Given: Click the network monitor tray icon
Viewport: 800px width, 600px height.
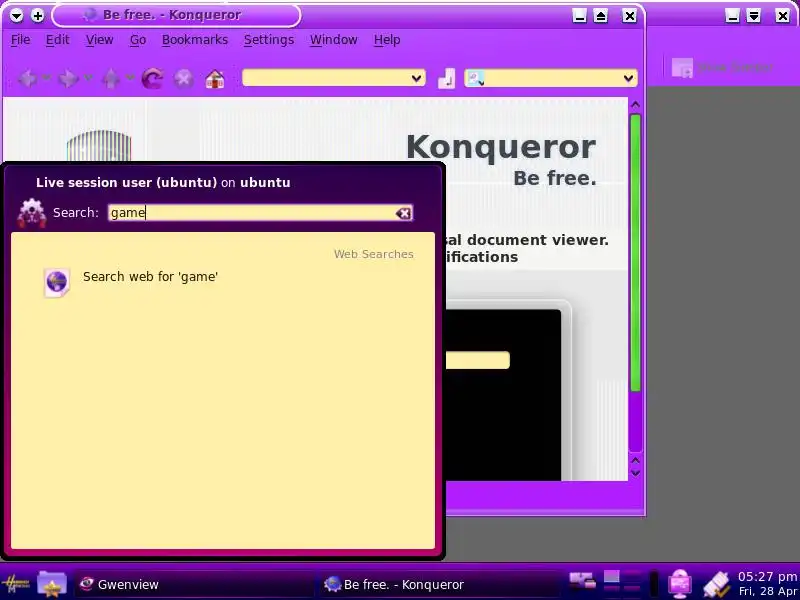Looking at the screenshot, I should 583,581.
